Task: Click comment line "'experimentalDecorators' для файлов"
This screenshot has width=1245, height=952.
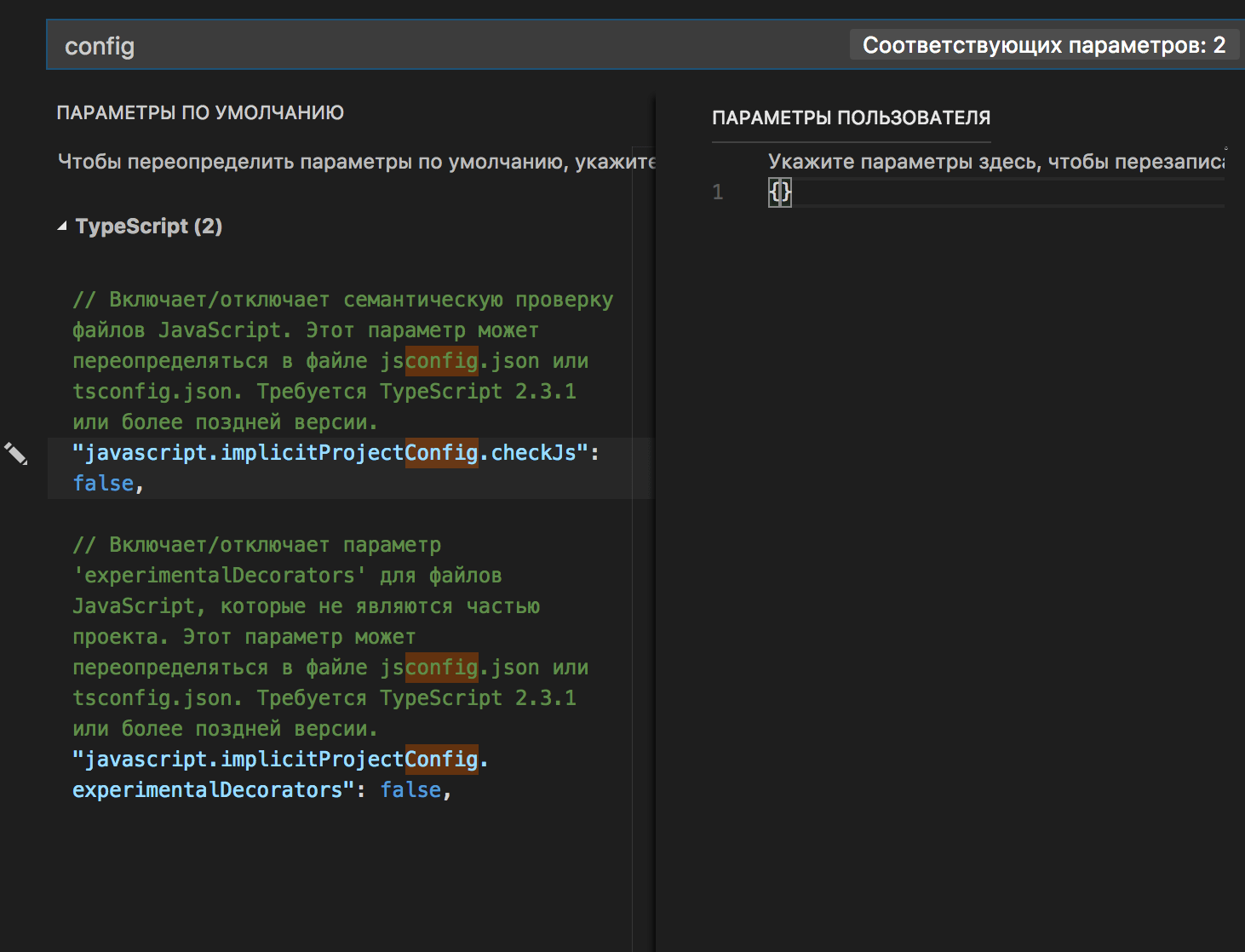Action: click(x=287, y=576)
